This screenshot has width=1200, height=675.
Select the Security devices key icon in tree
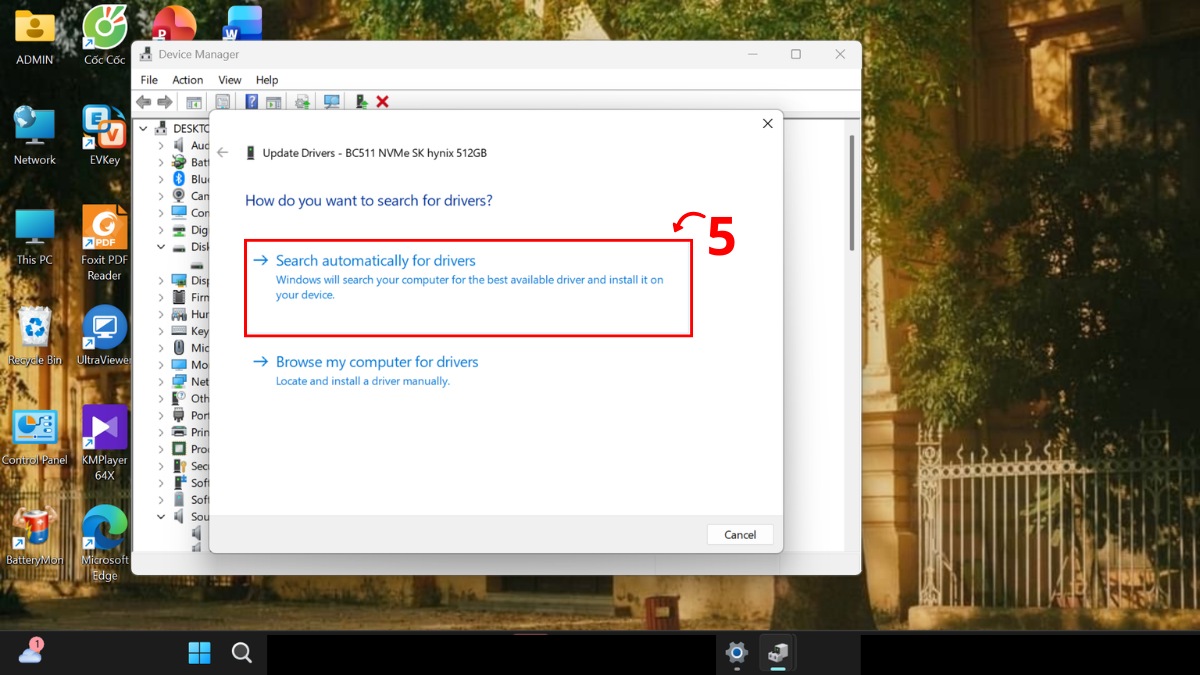[179, 466]
